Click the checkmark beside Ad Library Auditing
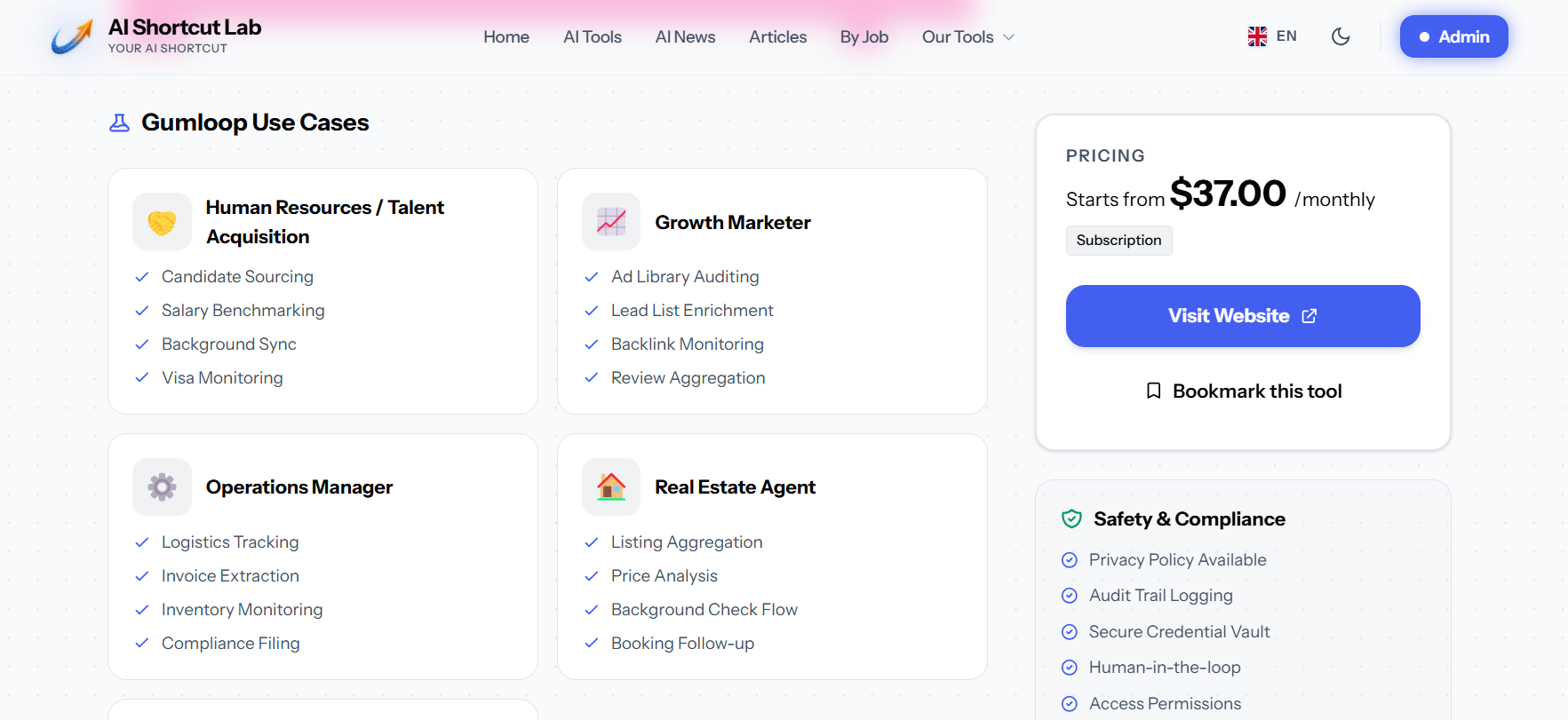The image size is (1568, 720). click(592, 277)
